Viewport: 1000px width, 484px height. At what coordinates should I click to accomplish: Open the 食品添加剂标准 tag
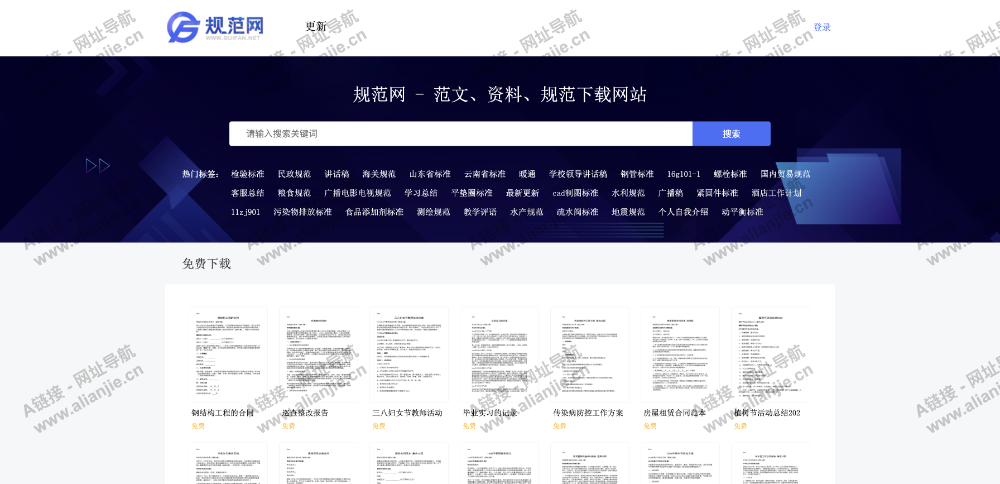point(374,212)
